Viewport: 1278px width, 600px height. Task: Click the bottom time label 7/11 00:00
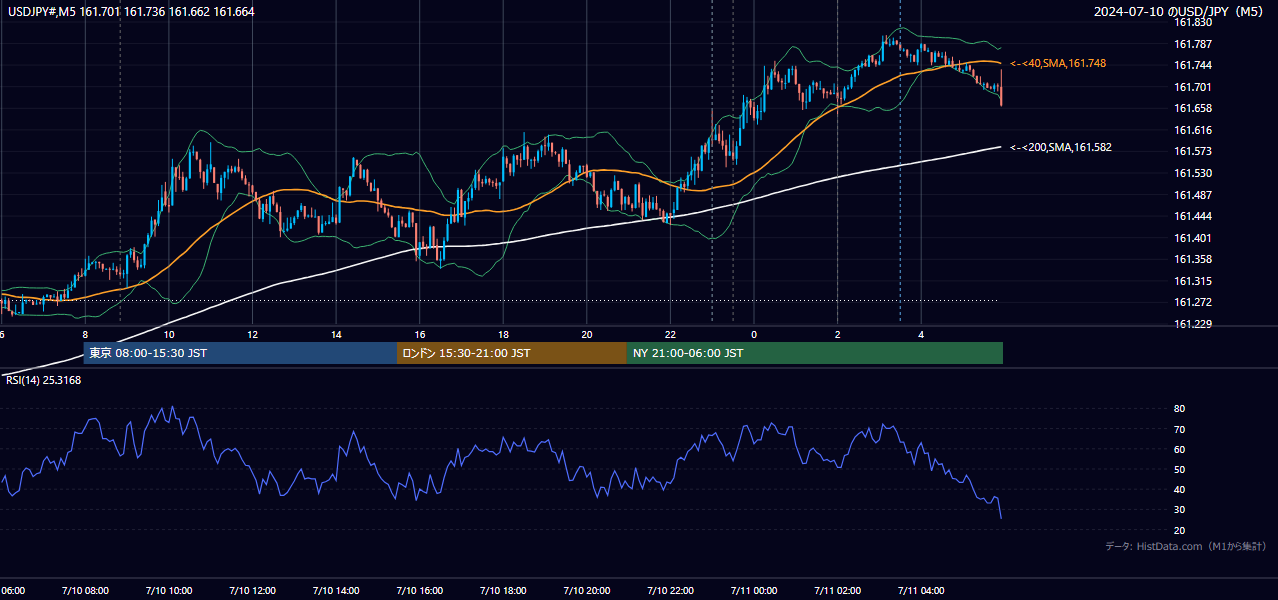[x=754, y=590]
